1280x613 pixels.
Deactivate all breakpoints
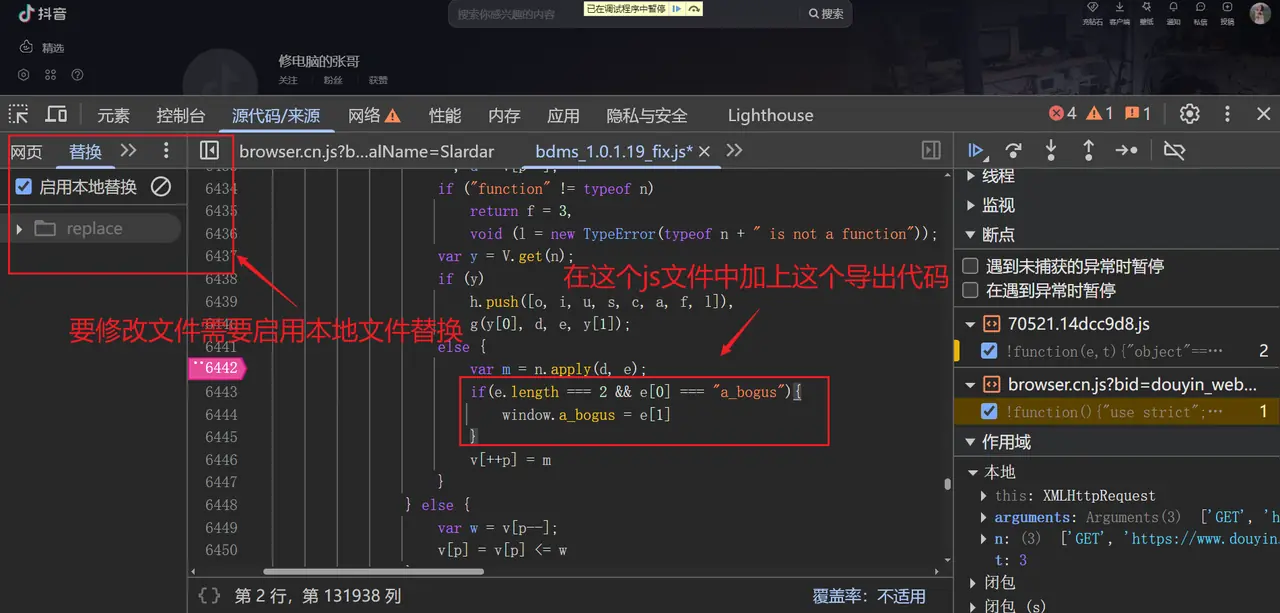click(1174, 150)
